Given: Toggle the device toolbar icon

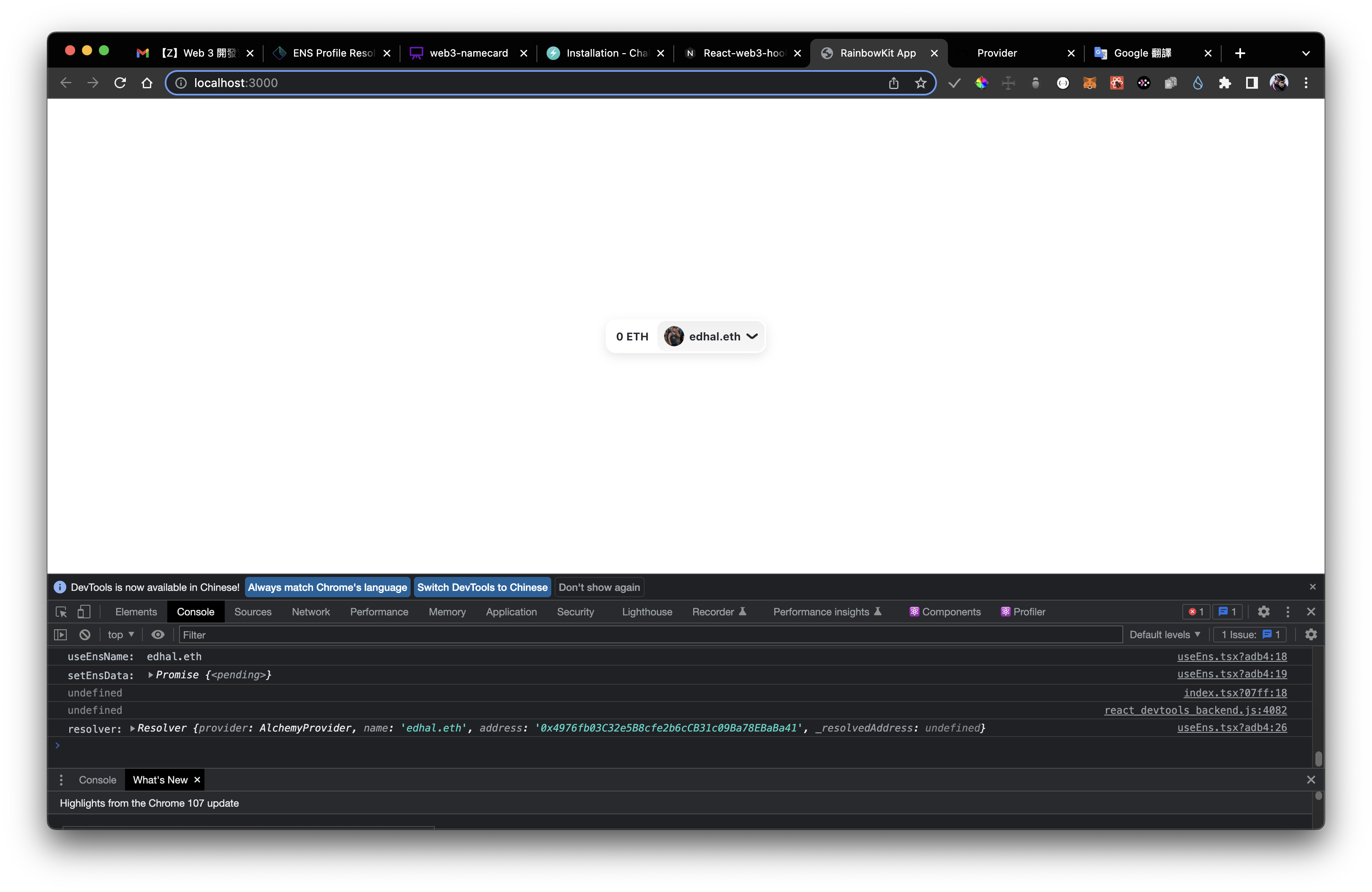Looking at the screenshot, I should [84, 612].
